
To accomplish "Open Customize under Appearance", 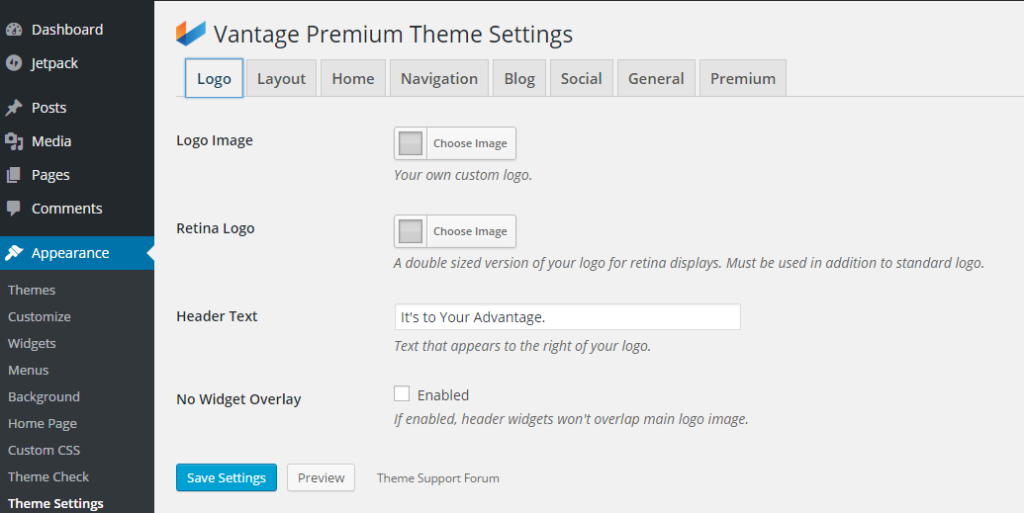I will (39, 317).
